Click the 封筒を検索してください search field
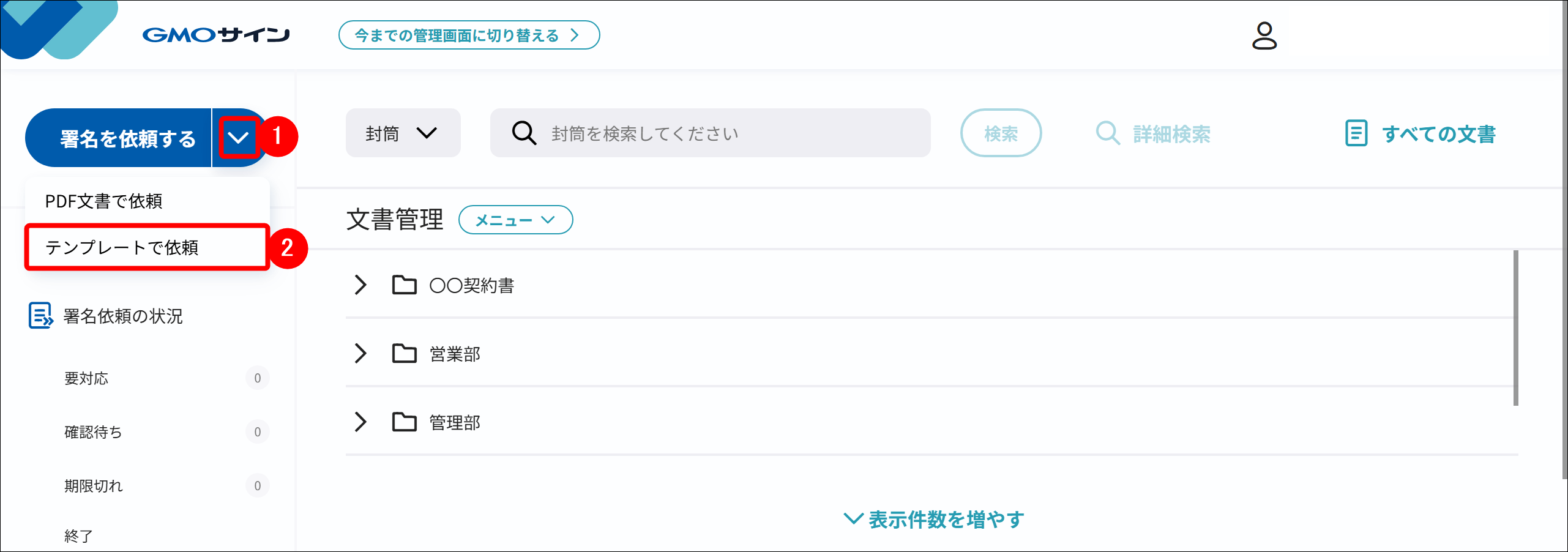This screenshot has width=1568, height=552. (x=710, y=133)
